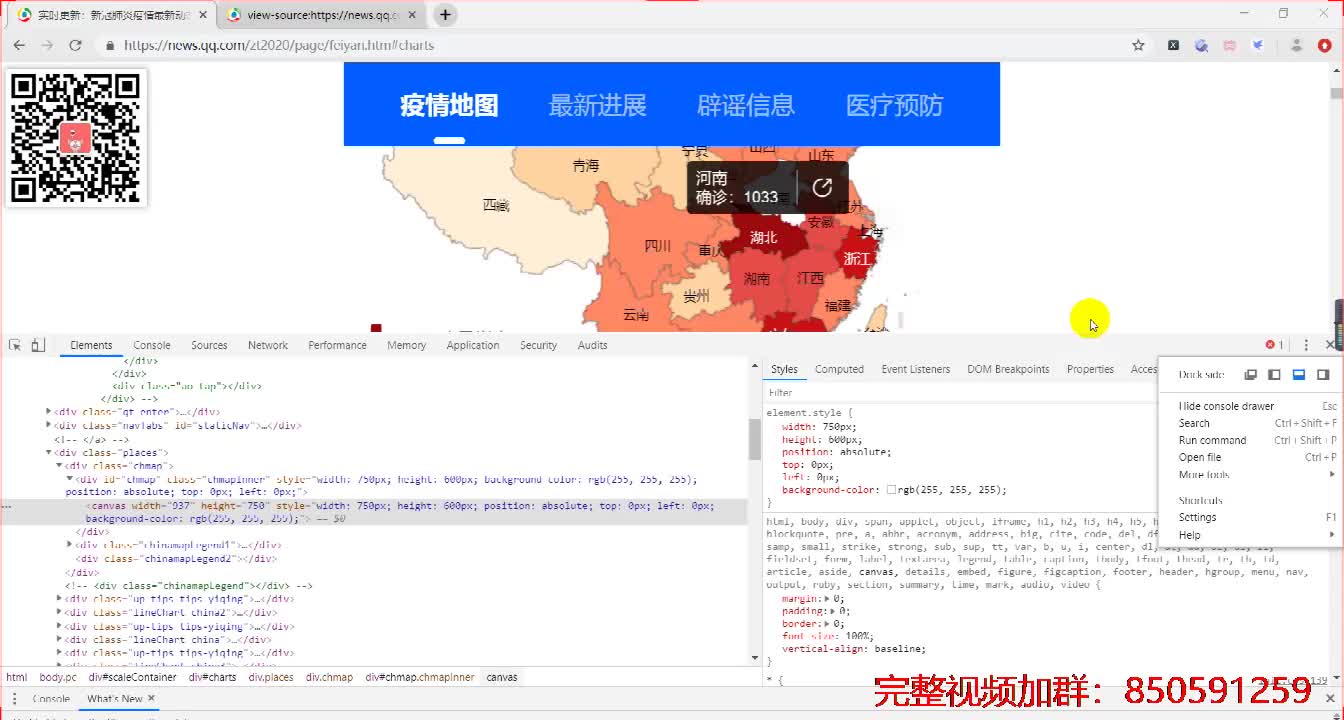Click the blue bird extension icon
This screenshot has height=720, width=1344.
(x=1258, y=45)
